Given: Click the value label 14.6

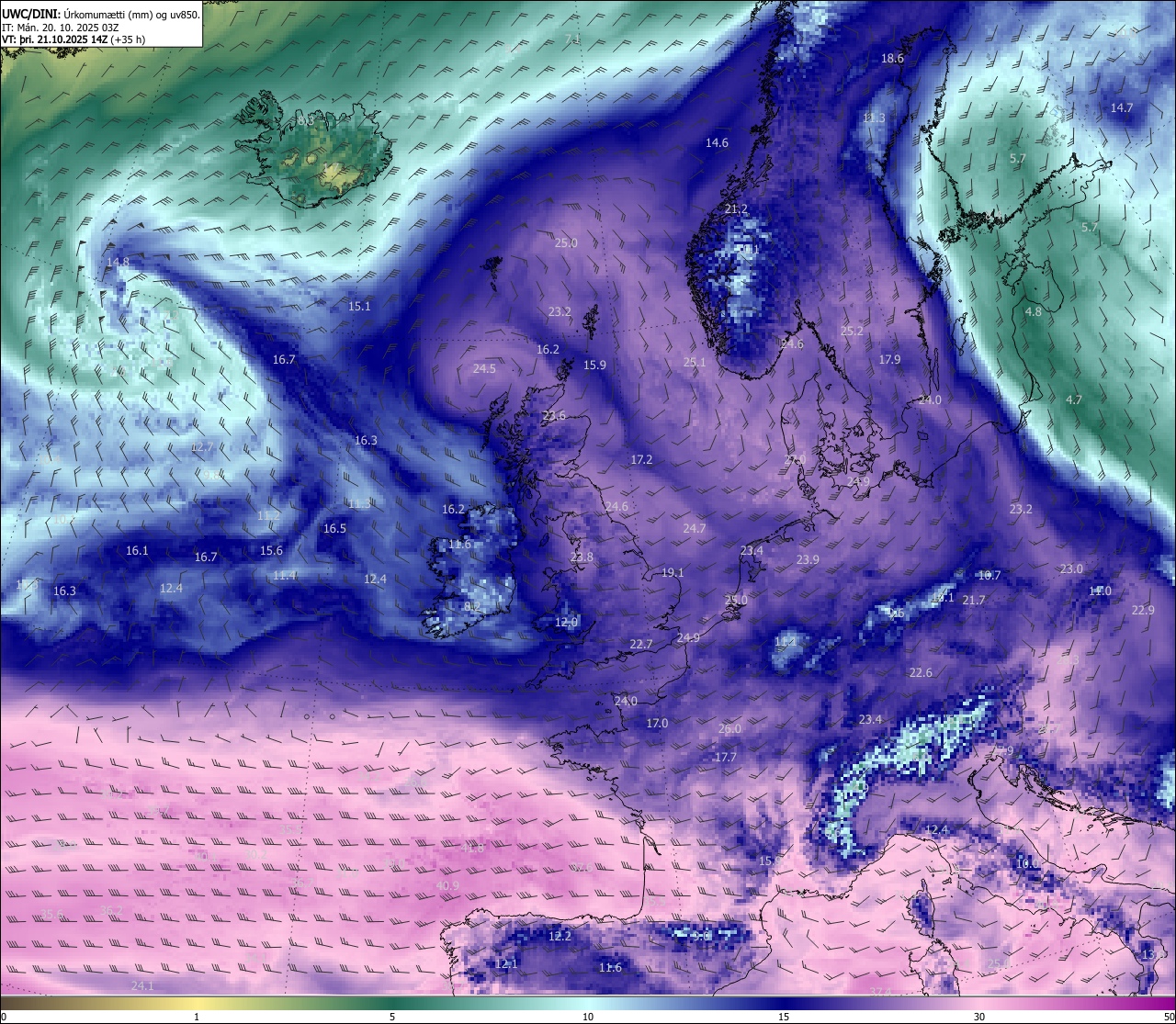Looking at the screenshot, I should tap(717, 143).
